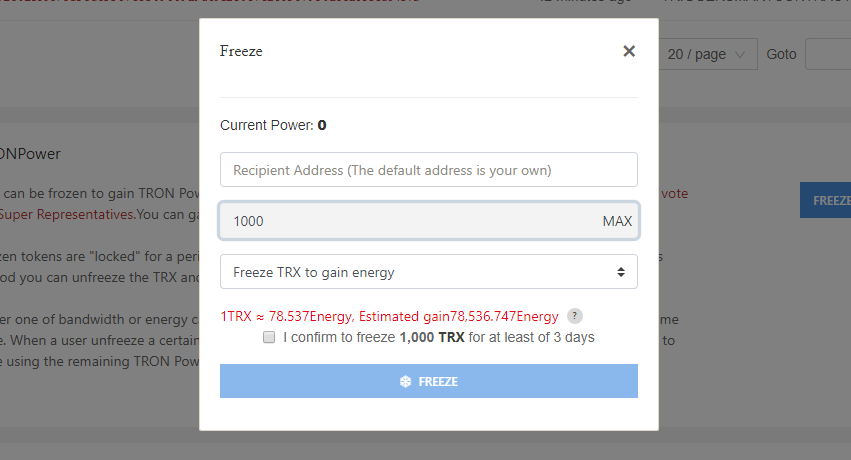Tick the confirm freeze 1,000 TRX checkbox
The height and width of the screenshot is (460, 851).
coord(269,338)
